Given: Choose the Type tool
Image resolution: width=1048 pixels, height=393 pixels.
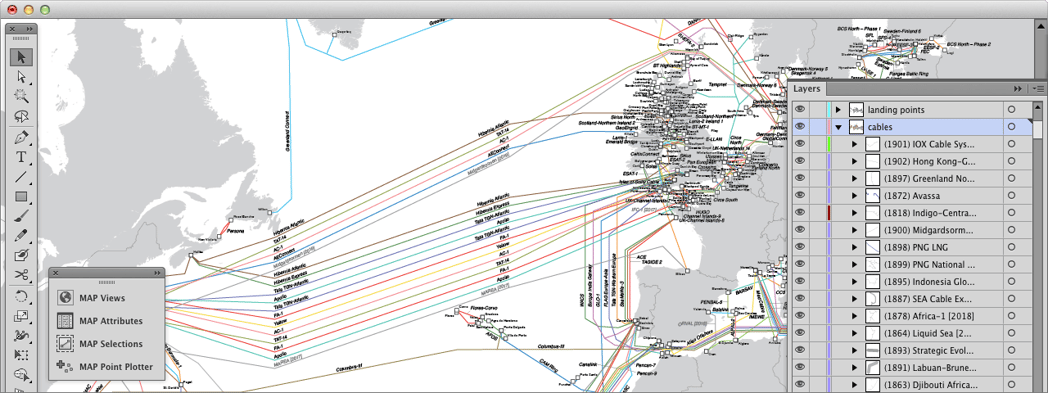Looking at the screenshot, I should [21, 157].
